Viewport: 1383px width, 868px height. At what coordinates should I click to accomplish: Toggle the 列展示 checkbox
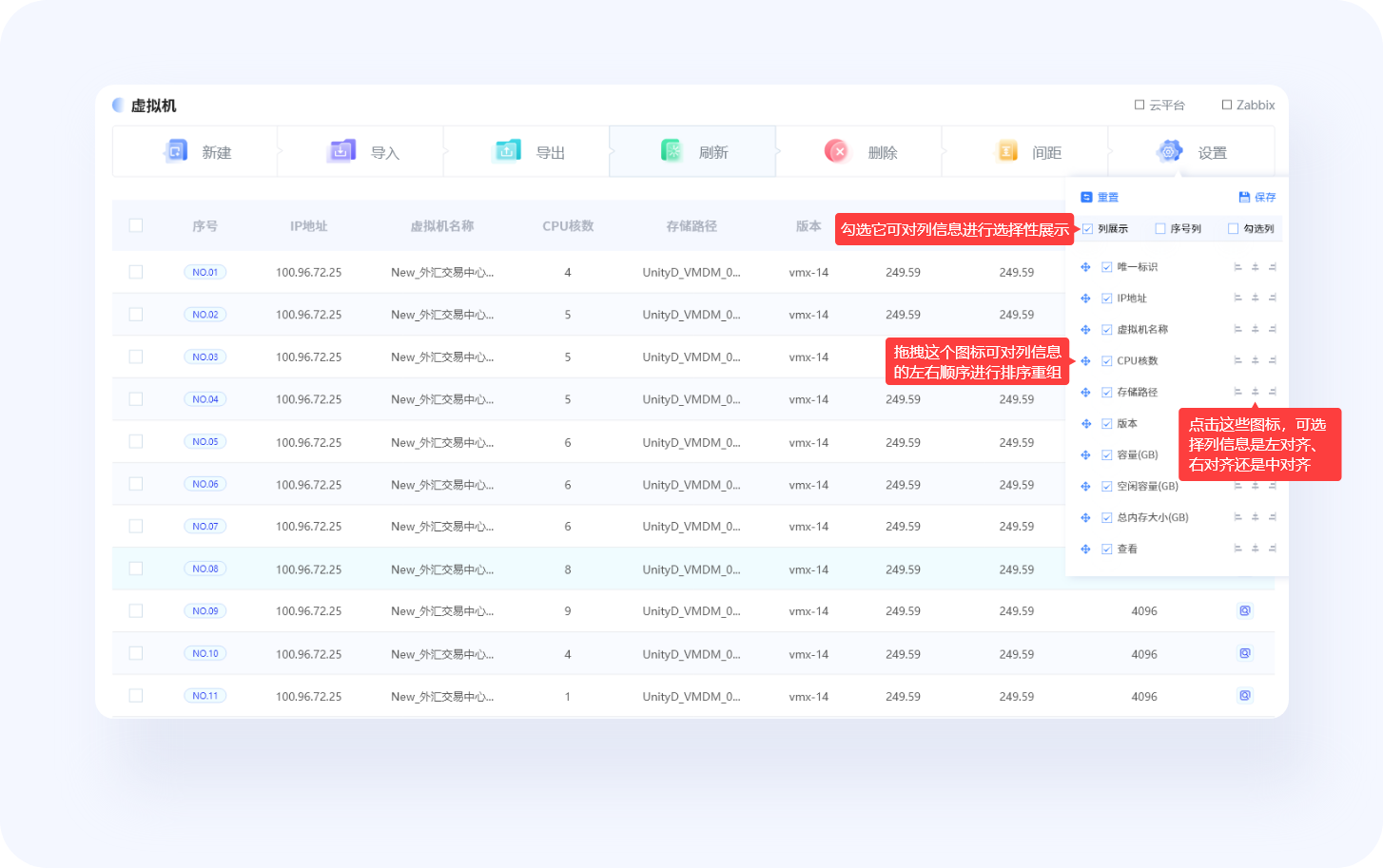pos(1087,229)
